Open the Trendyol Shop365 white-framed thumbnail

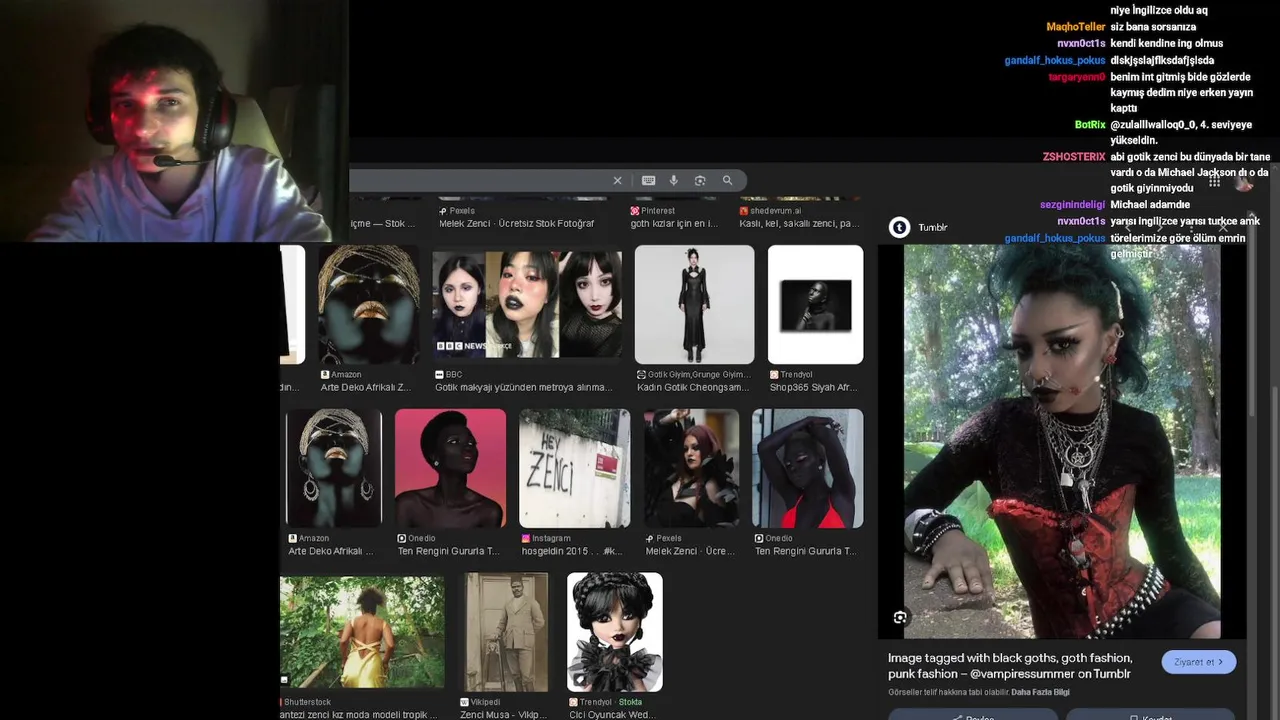(x=815, y=305)
